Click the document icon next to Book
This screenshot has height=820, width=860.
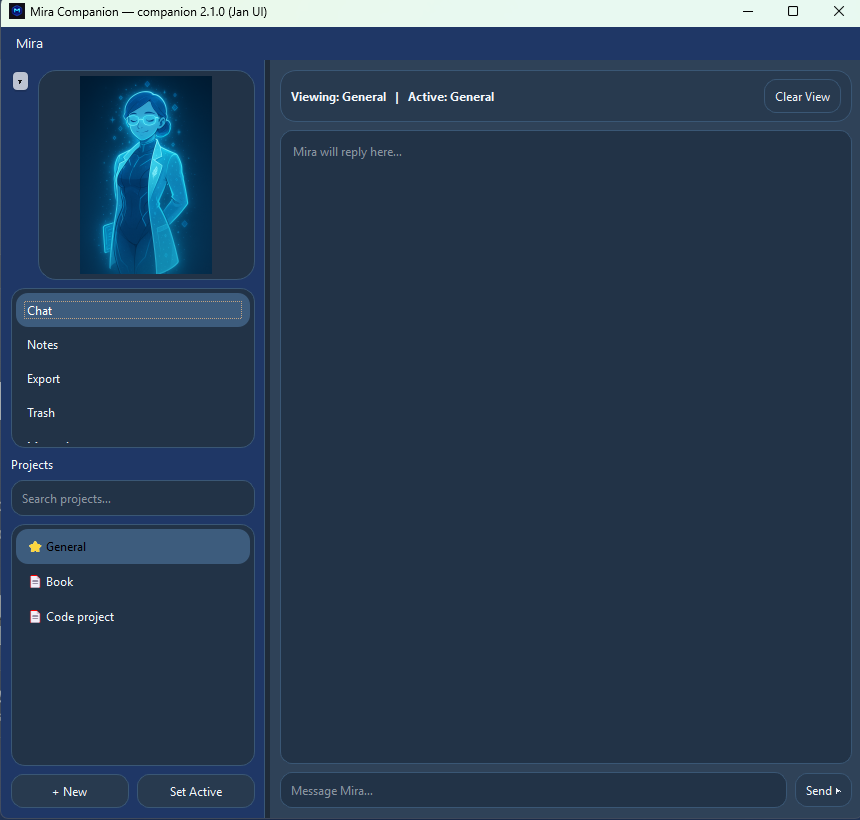click(x=35, y=582)
